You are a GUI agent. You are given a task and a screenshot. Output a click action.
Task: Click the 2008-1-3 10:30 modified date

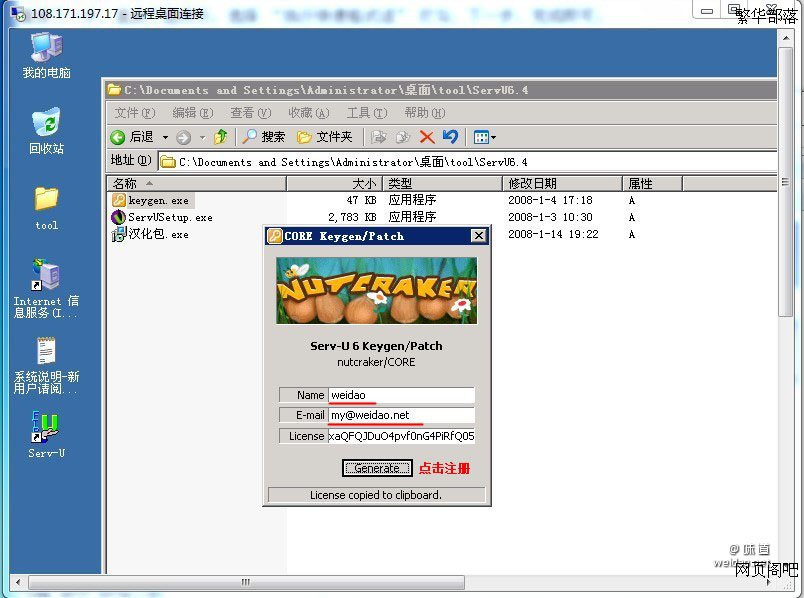tap(550, 217)
